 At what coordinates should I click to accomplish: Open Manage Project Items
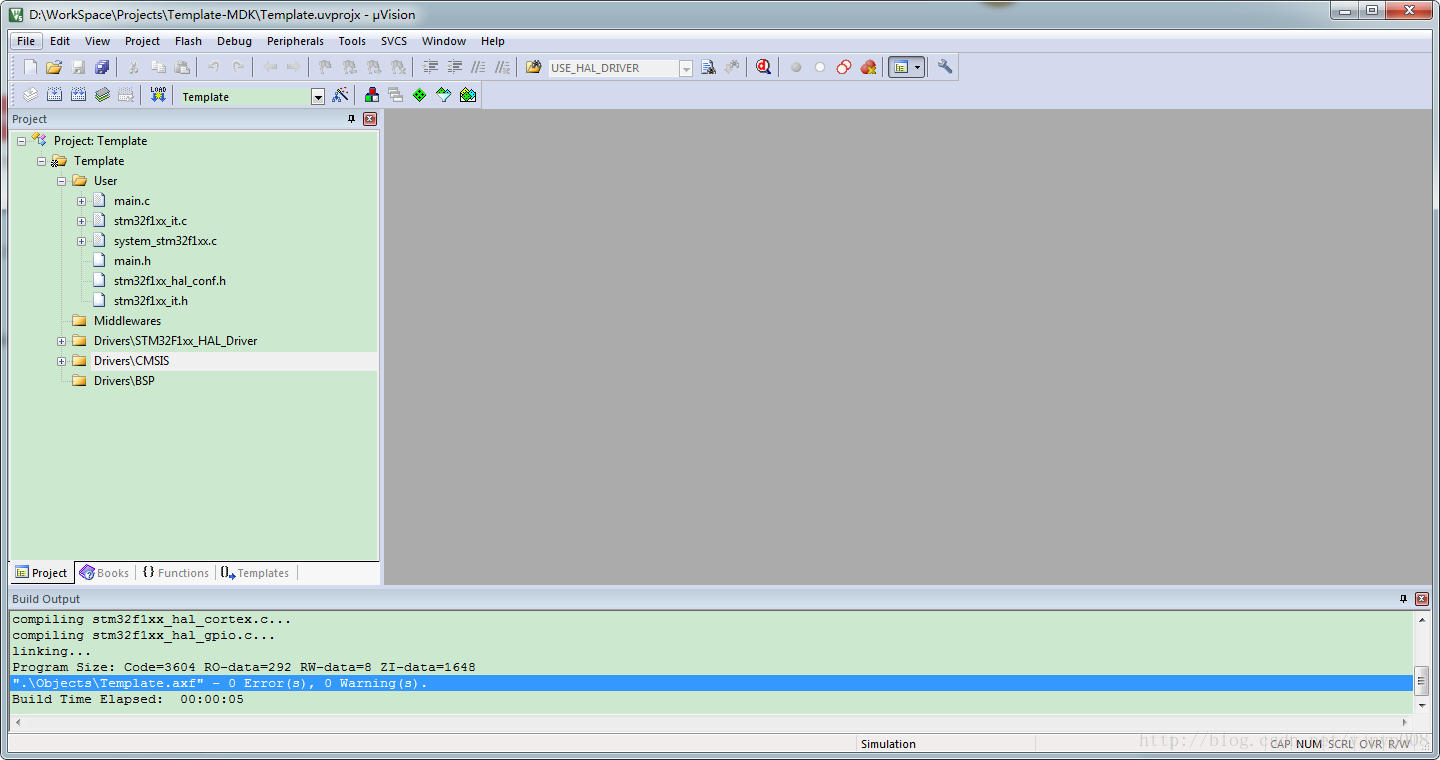point(371,95)
